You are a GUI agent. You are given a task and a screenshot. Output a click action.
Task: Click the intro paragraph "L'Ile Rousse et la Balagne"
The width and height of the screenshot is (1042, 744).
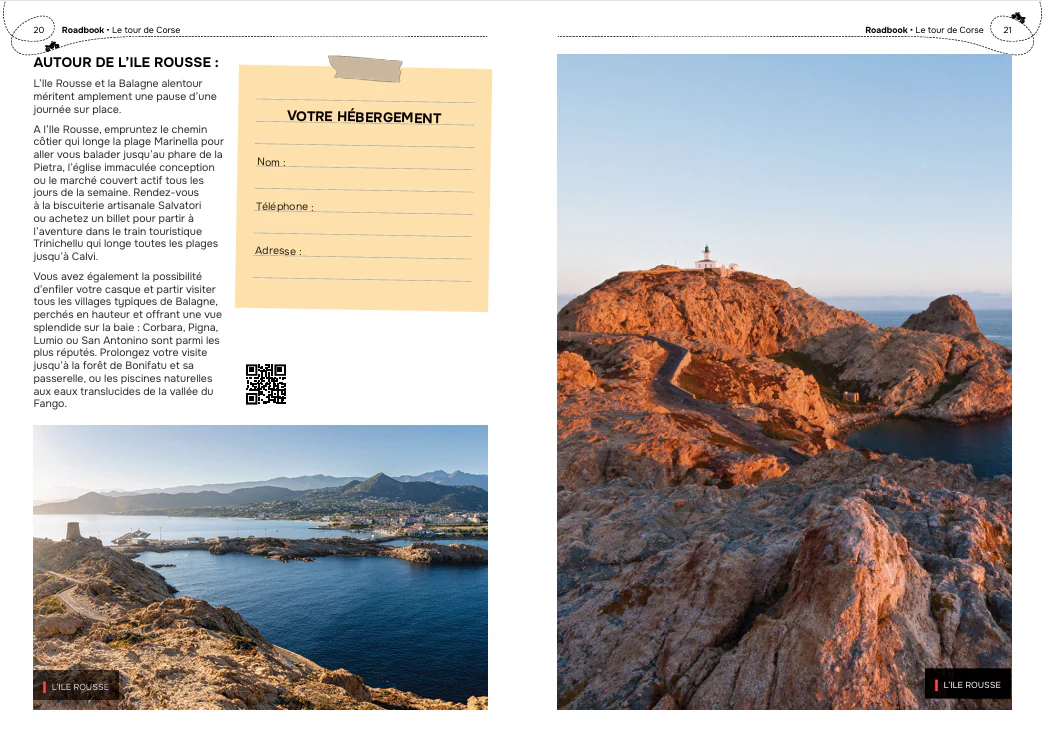coord(125,96)
